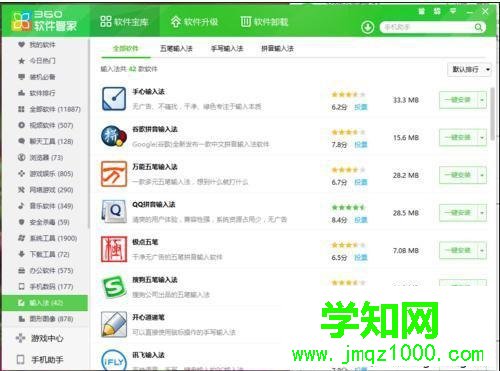This screenshot has height=371, width=500.
Task: Expand install options arrow for 极点五笔
Action: pyautogui.click(x=482, y=250)
